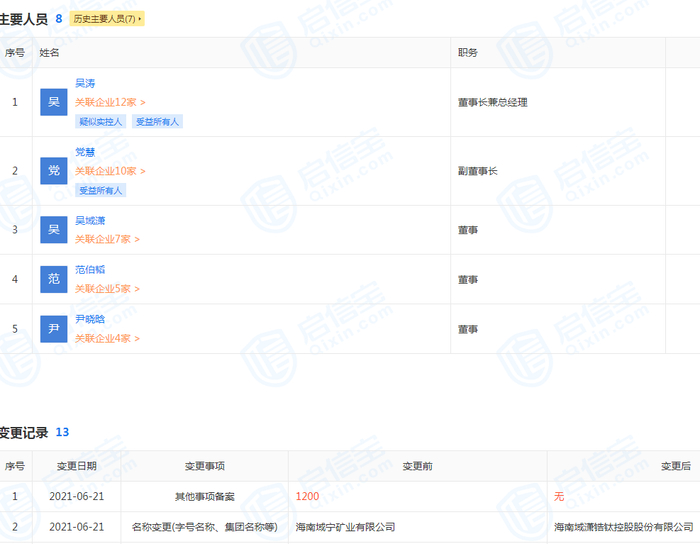Click the avatar tile in row 3

point(54,230)
